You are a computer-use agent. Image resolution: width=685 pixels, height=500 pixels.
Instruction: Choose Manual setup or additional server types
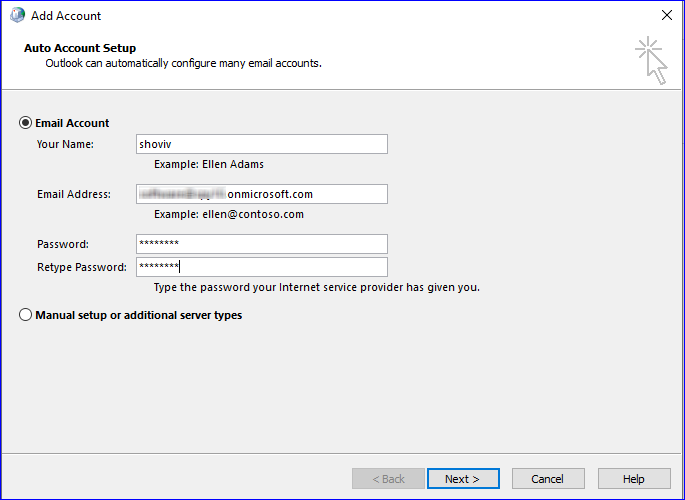(x=25, y=315)
